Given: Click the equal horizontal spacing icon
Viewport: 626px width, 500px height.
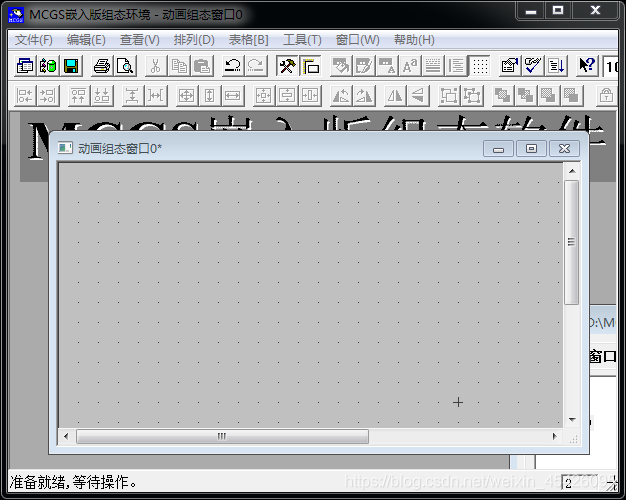Looking at the screenshot, I should coord(156,96).
